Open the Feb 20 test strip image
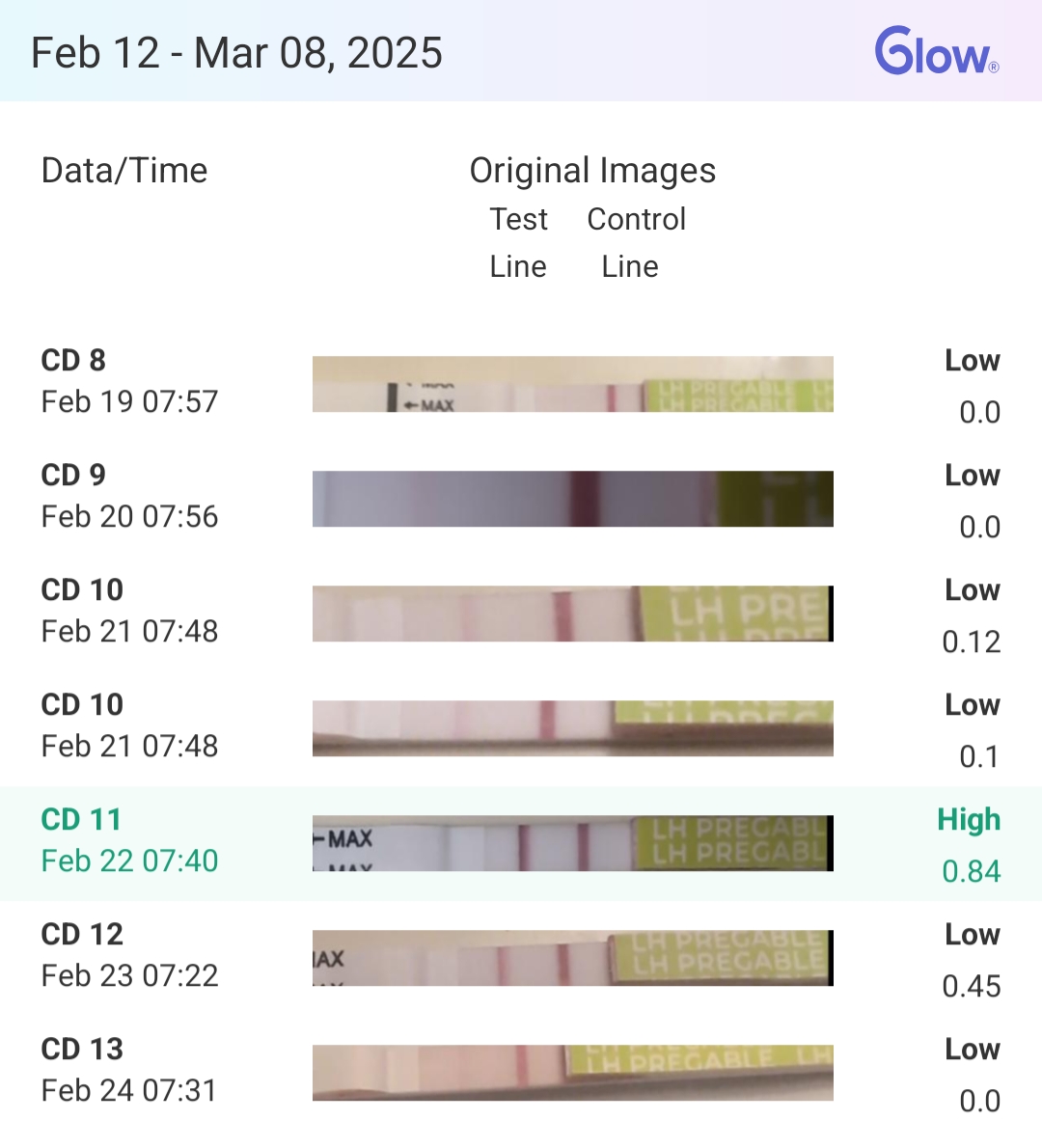The image size is (1042, 1148). tap(572, 499)
